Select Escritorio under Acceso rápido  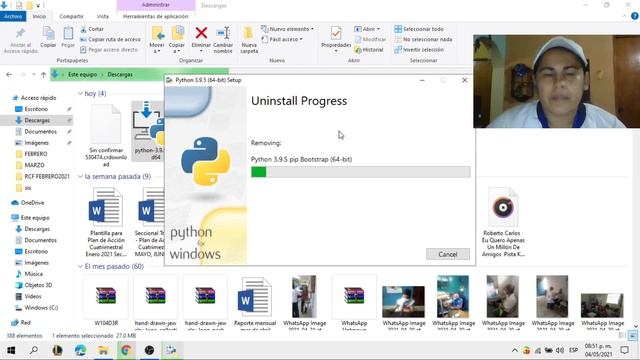[36, 109]
